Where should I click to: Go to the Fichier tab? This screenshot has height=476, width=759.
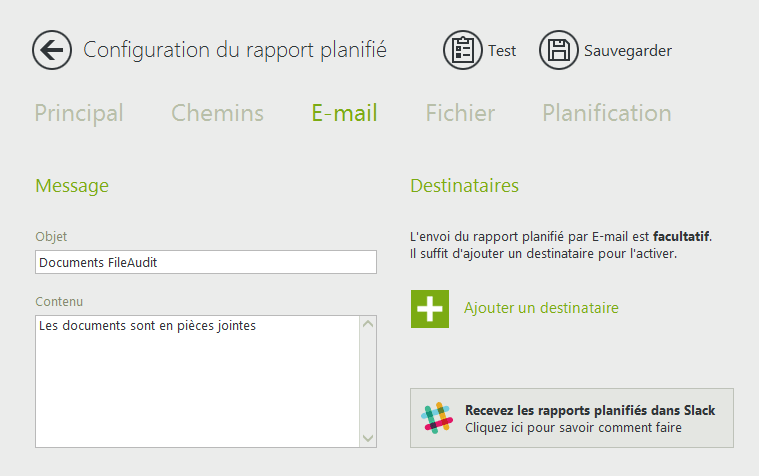tap(460, 113)
